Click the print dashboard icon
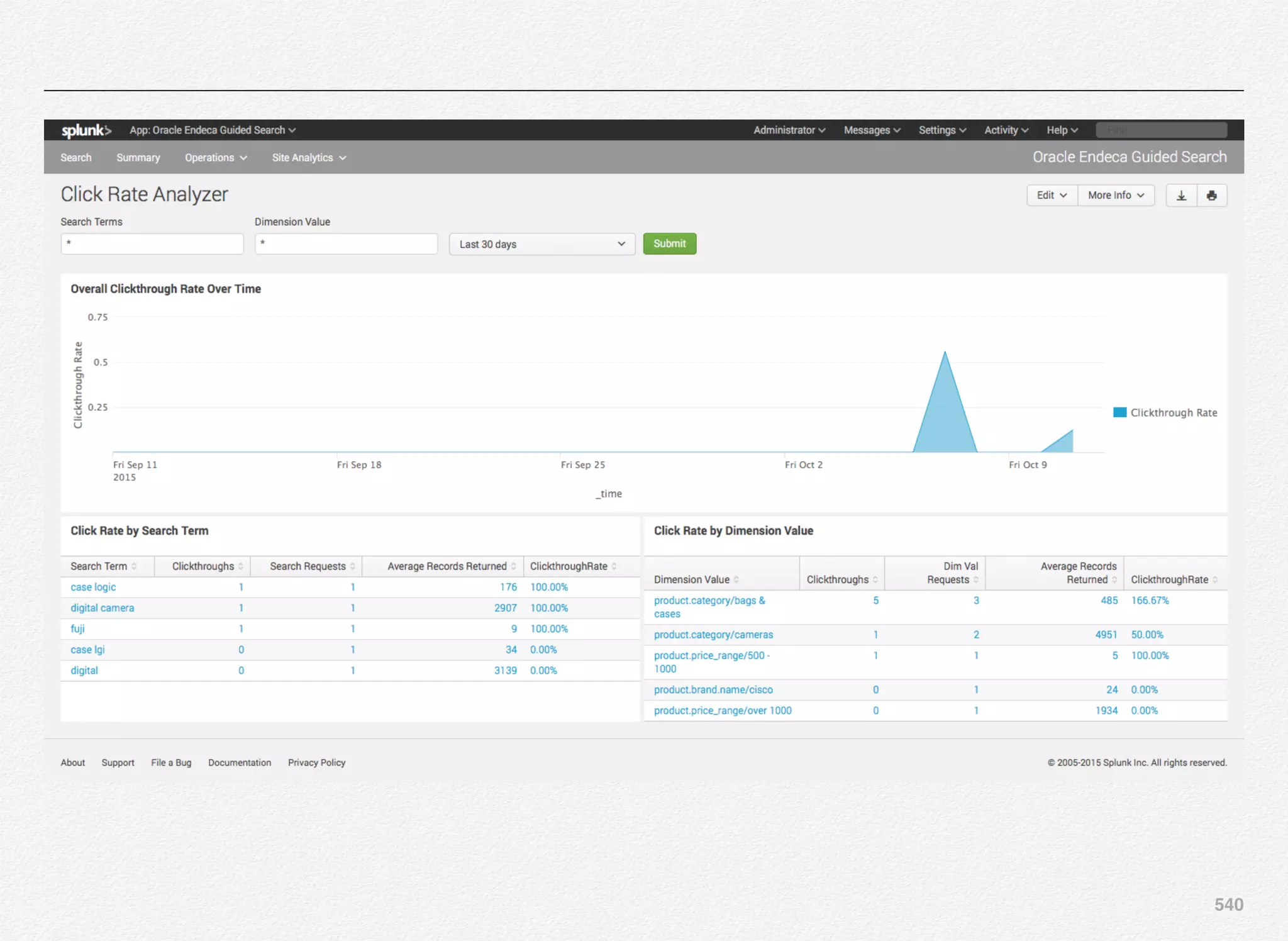 pos(1211,196)
